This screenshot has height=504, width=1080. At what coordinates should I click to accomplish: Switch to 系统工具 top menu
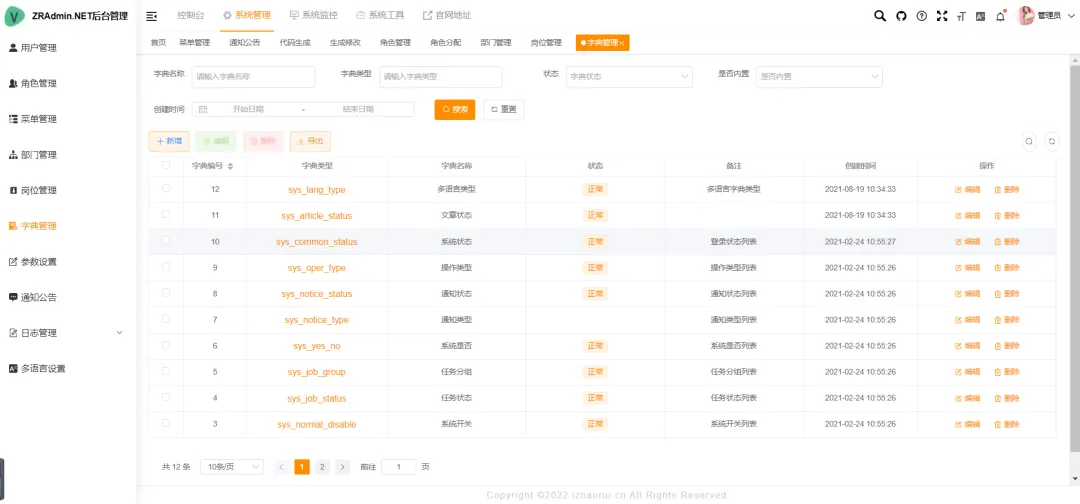380,15
